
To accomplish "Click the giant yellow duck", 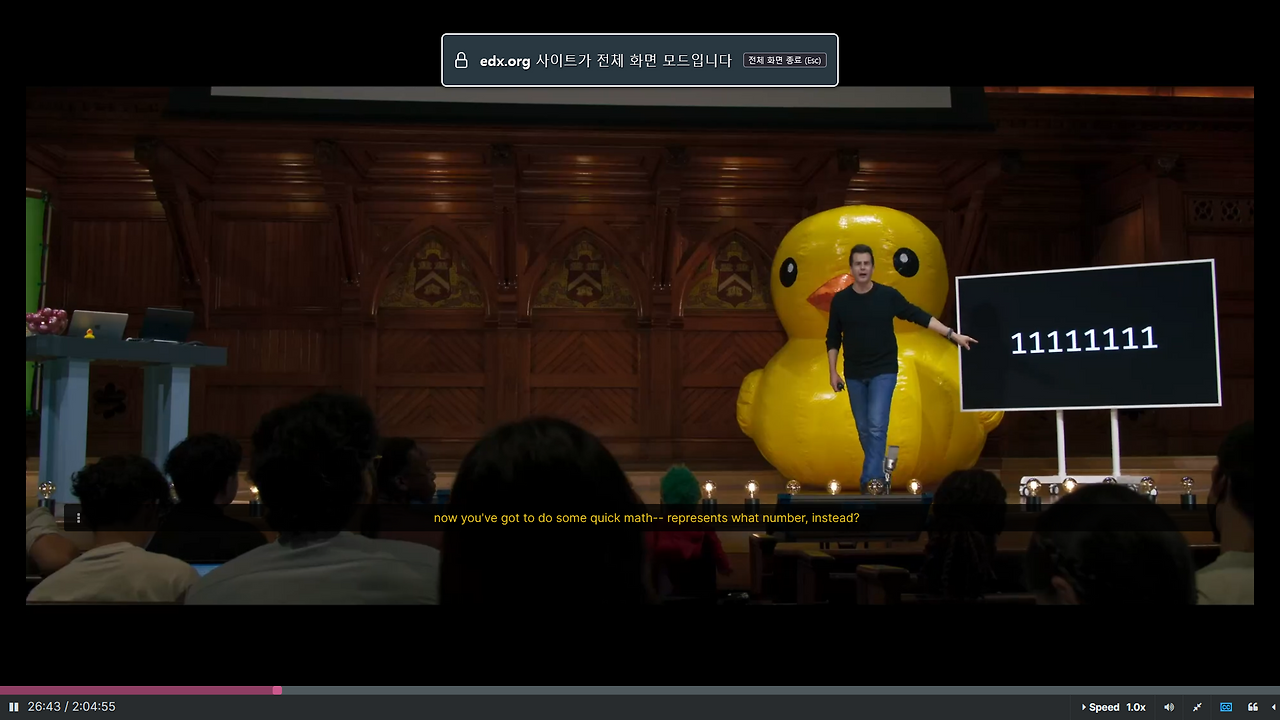I will (x=860, y=350).
